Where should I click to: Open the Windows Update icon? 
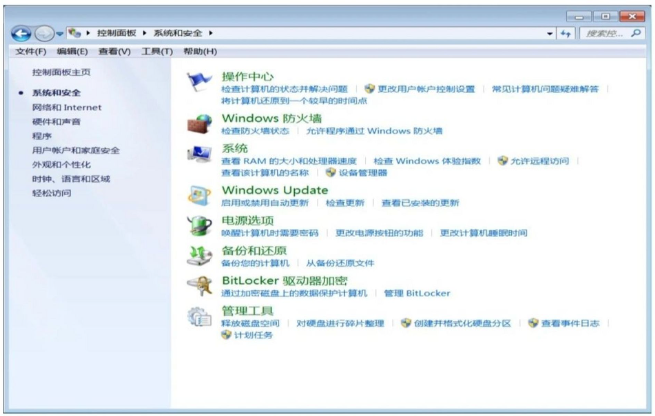pos(199,195)
